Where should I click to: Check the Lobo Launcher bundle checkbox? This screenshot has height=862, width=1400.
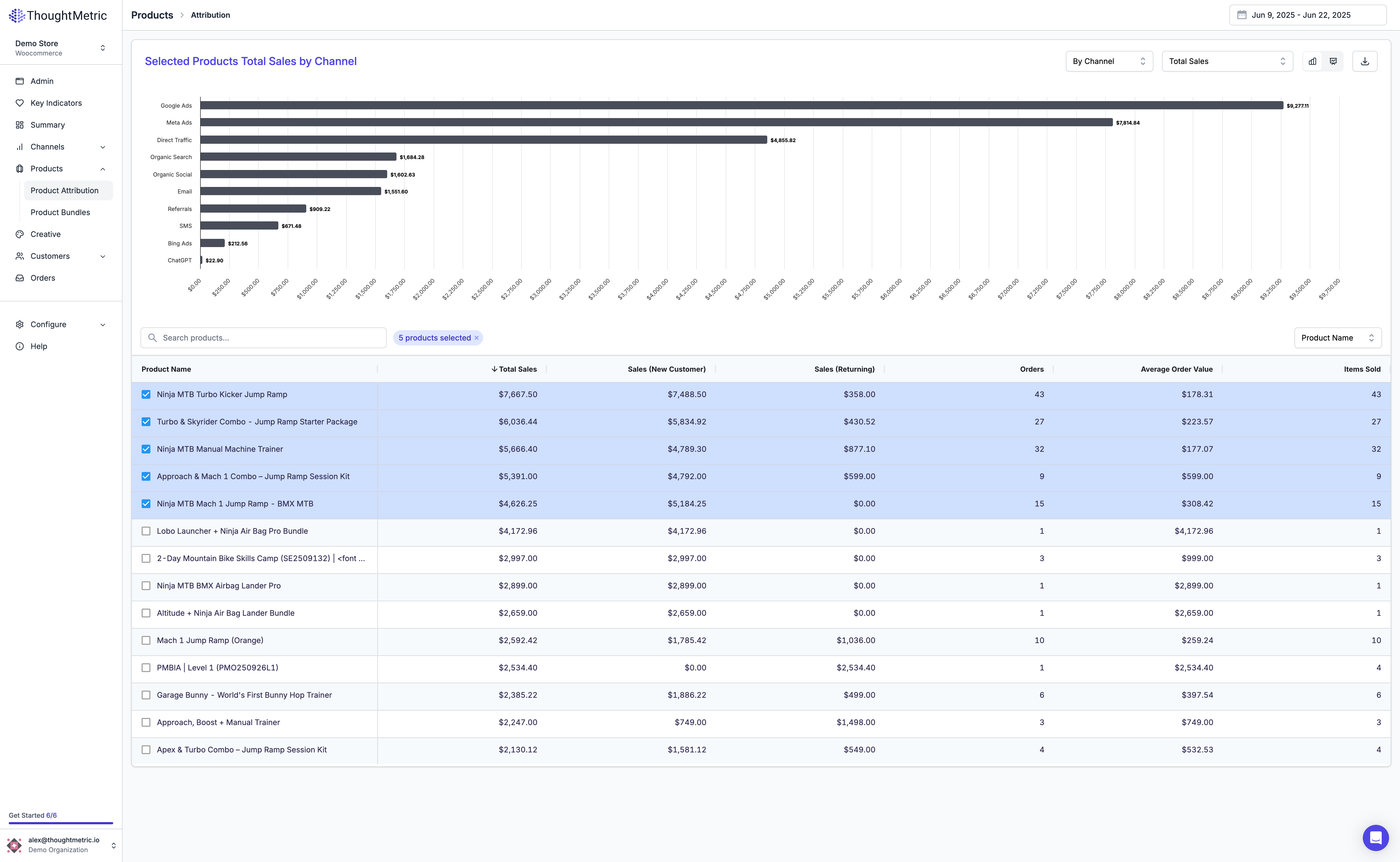tap(146, 531)
